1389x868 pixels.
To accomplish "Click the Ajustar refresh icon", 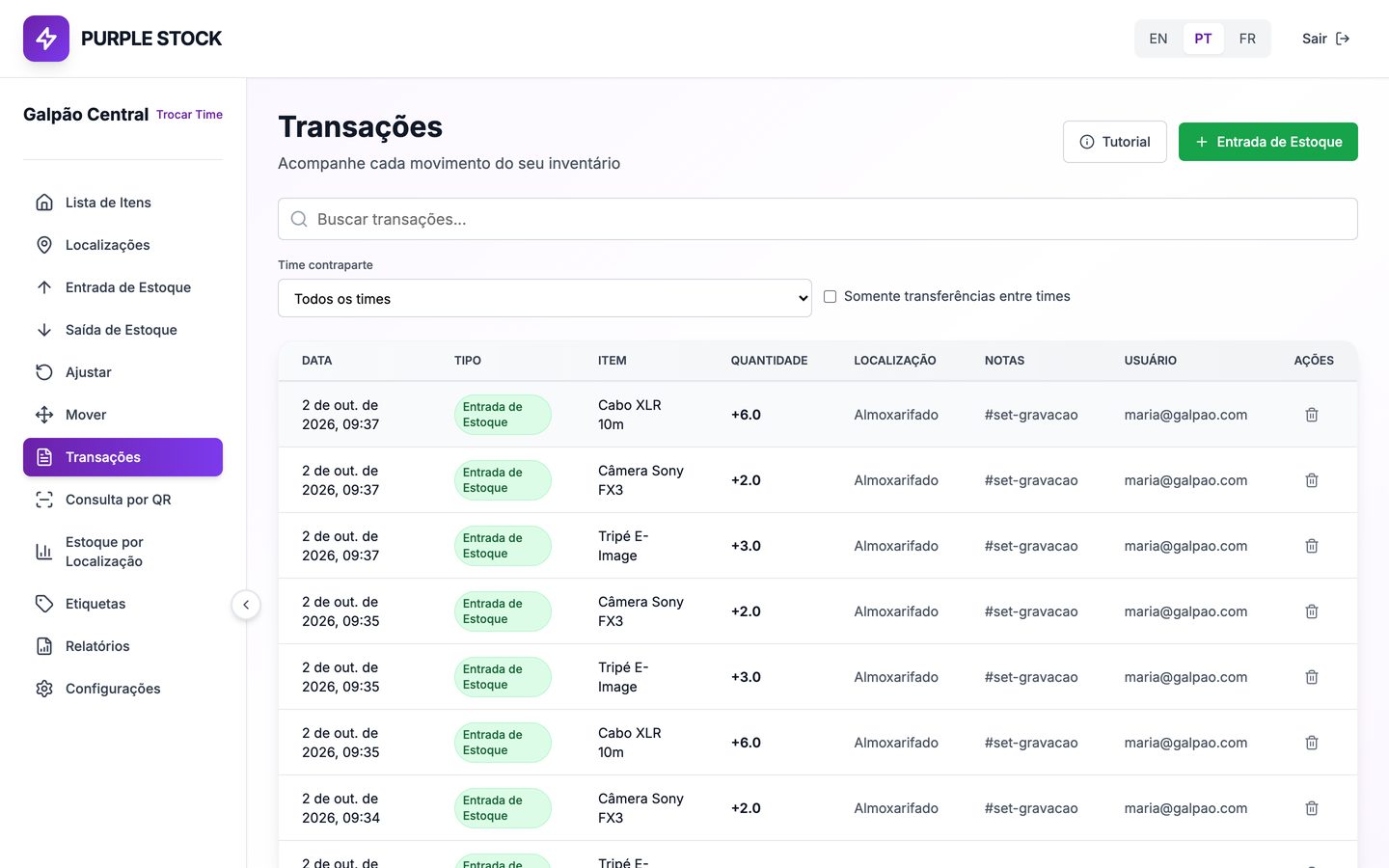I will tap(44, 372).
